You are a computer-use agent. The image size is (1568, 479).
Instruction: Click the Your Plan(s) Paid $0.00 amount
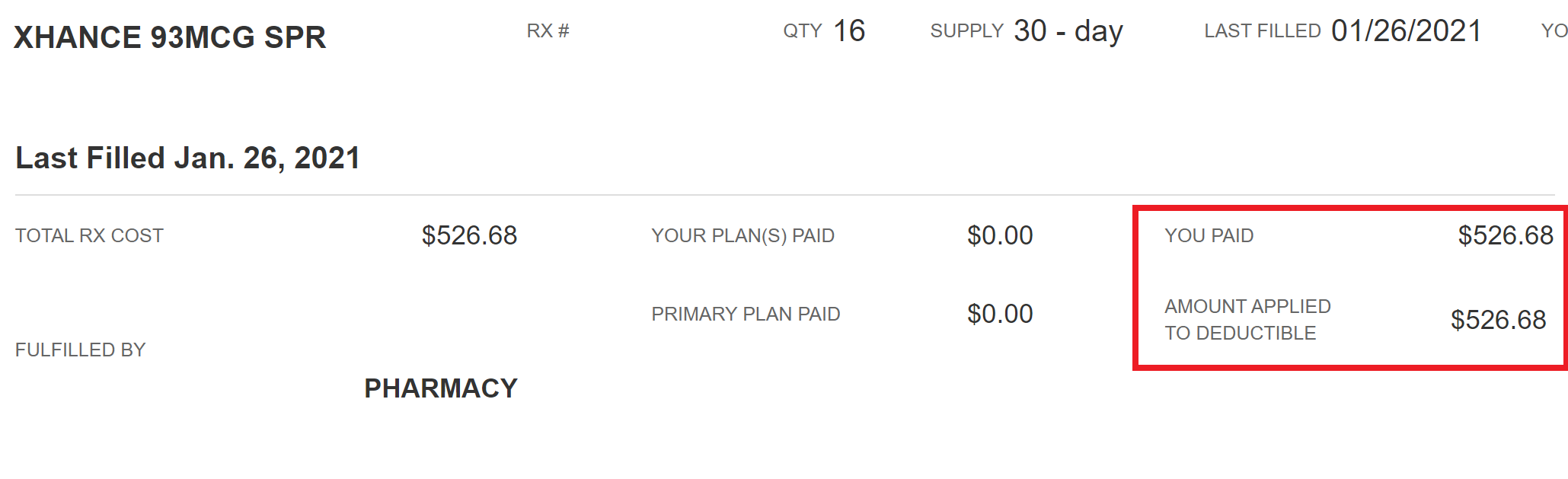[x=1000, y=235]
